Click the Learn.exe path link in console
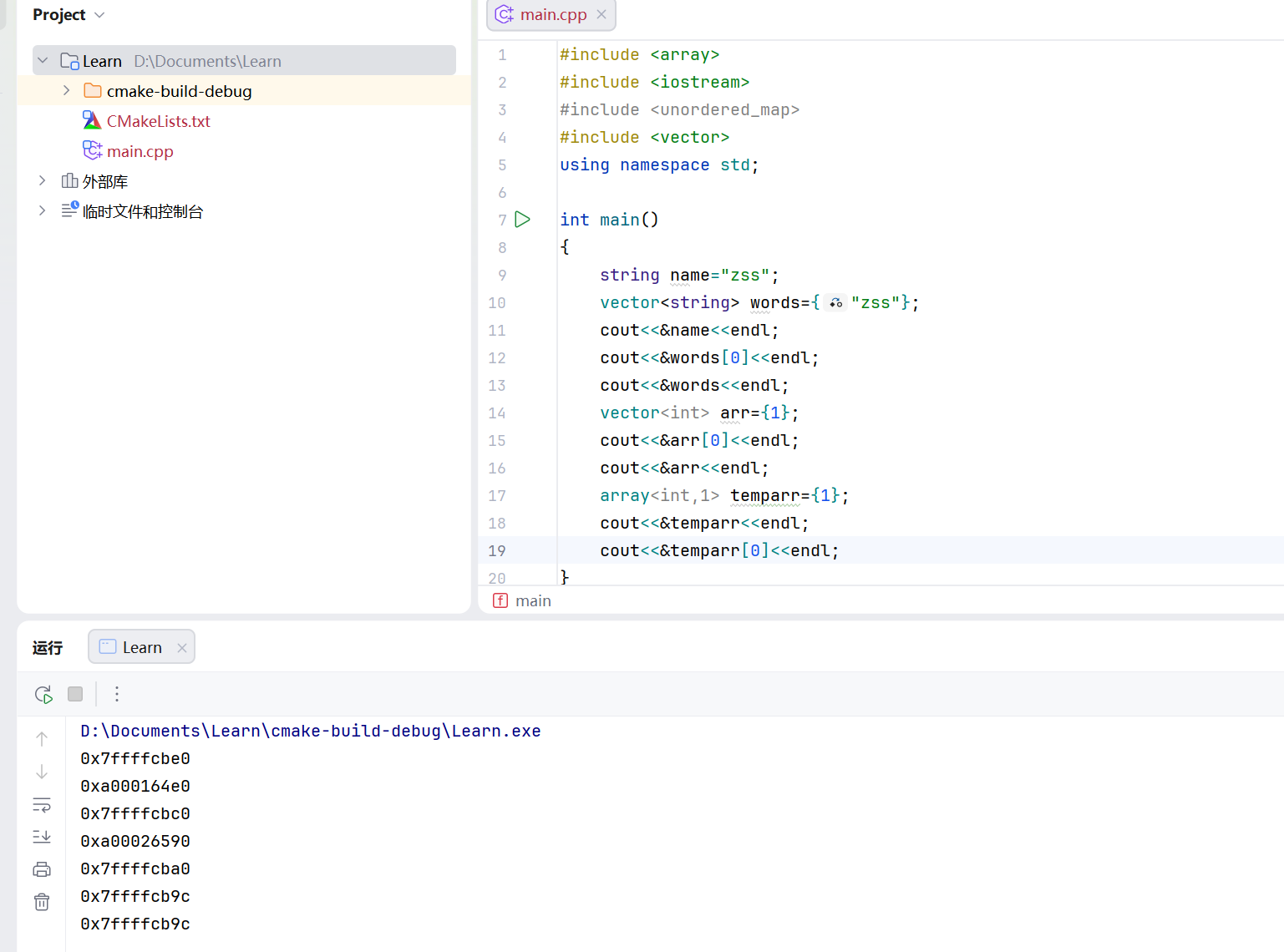Image resolution: width=1284 pixels, height=952 pixels. click(310, 731)
